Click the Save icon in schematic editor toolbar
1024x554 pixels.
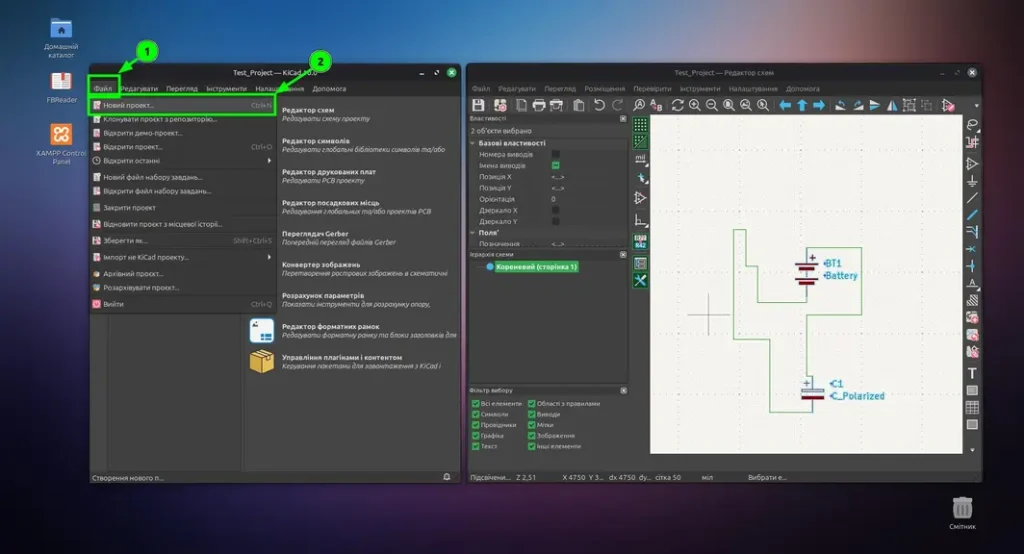478,105
